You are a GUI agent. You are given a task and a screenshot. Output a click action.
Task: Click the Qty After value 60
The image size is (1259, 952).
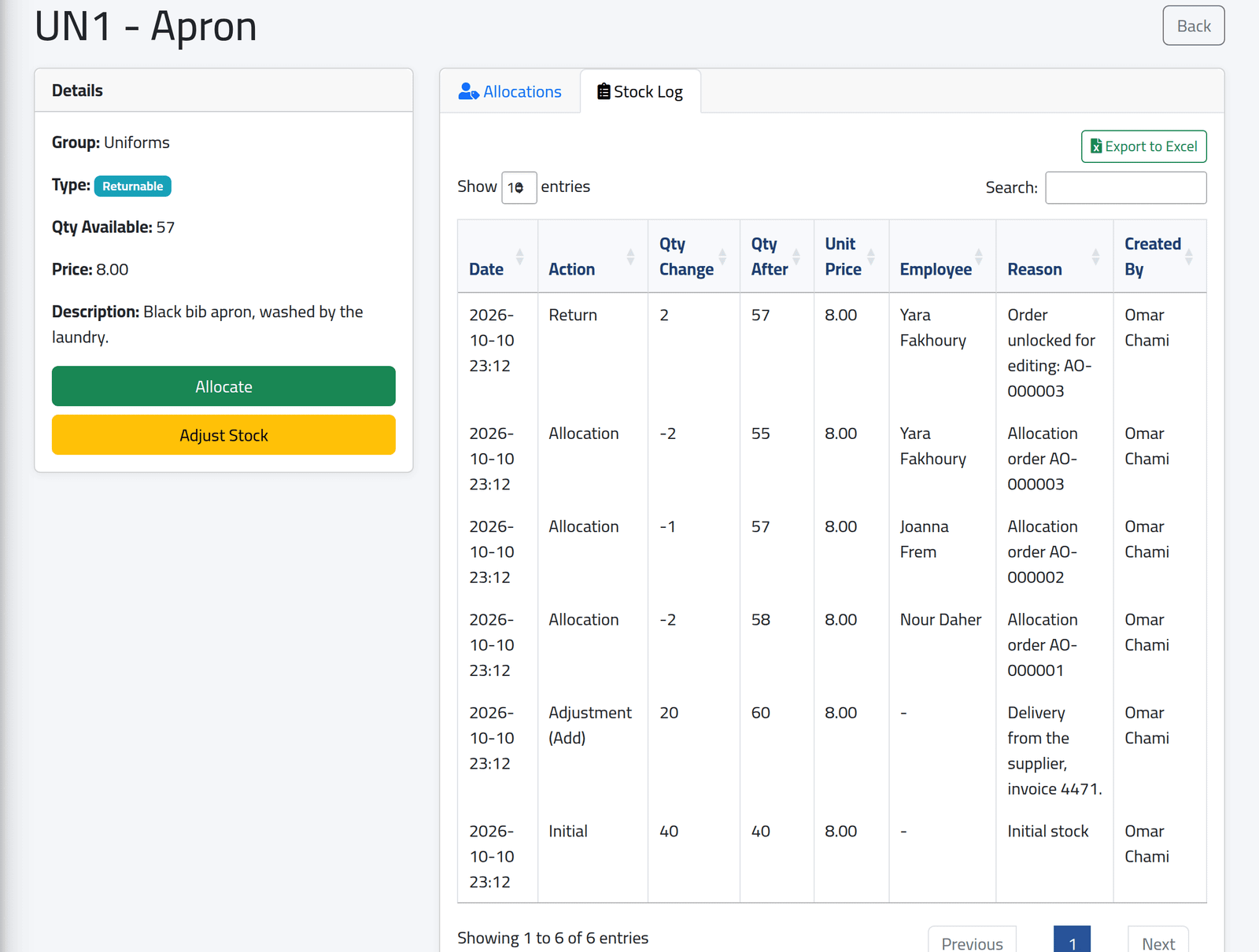click(x=761, y=713)
